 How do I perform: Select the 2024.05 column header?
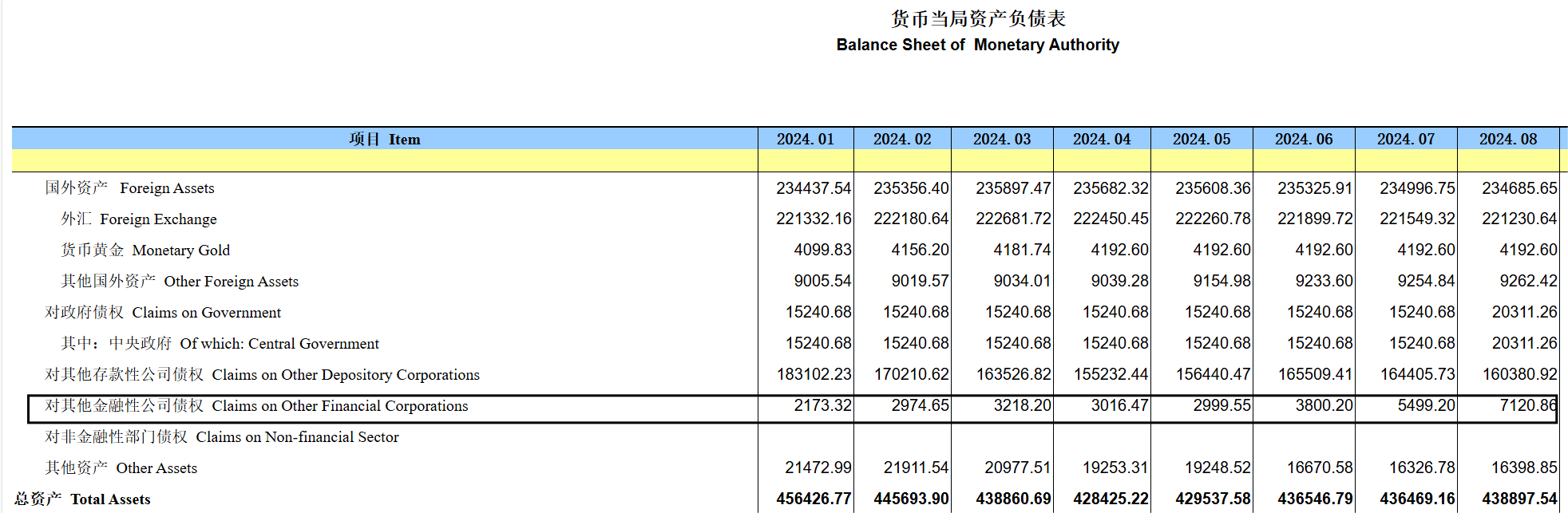click(1202, 139)
